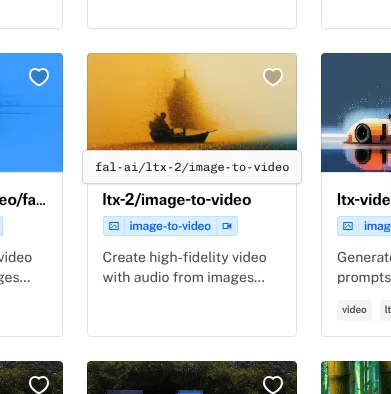Click image icon in image-to-video tag
This screenshot has height=394, width=391.
(x=114, y=226)
